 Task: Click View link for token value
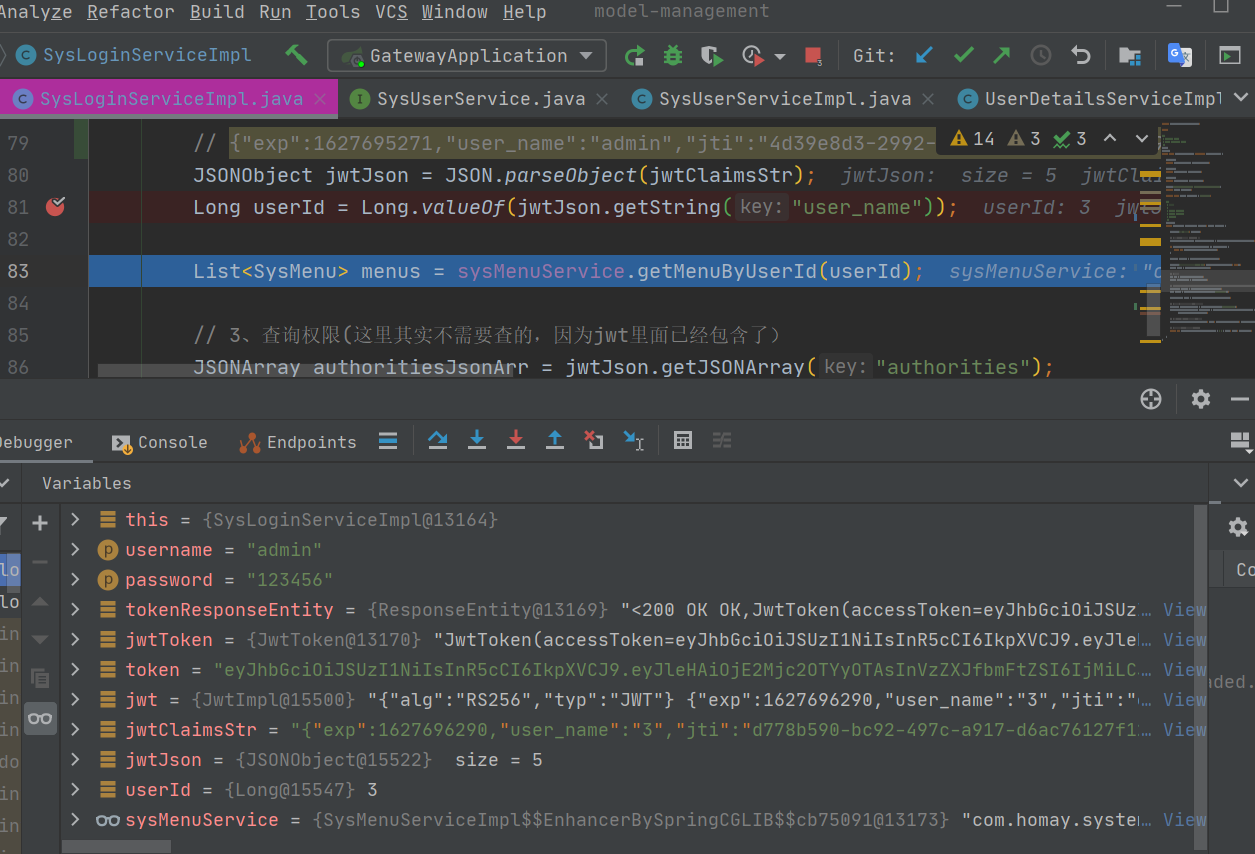click(1184, 670)
